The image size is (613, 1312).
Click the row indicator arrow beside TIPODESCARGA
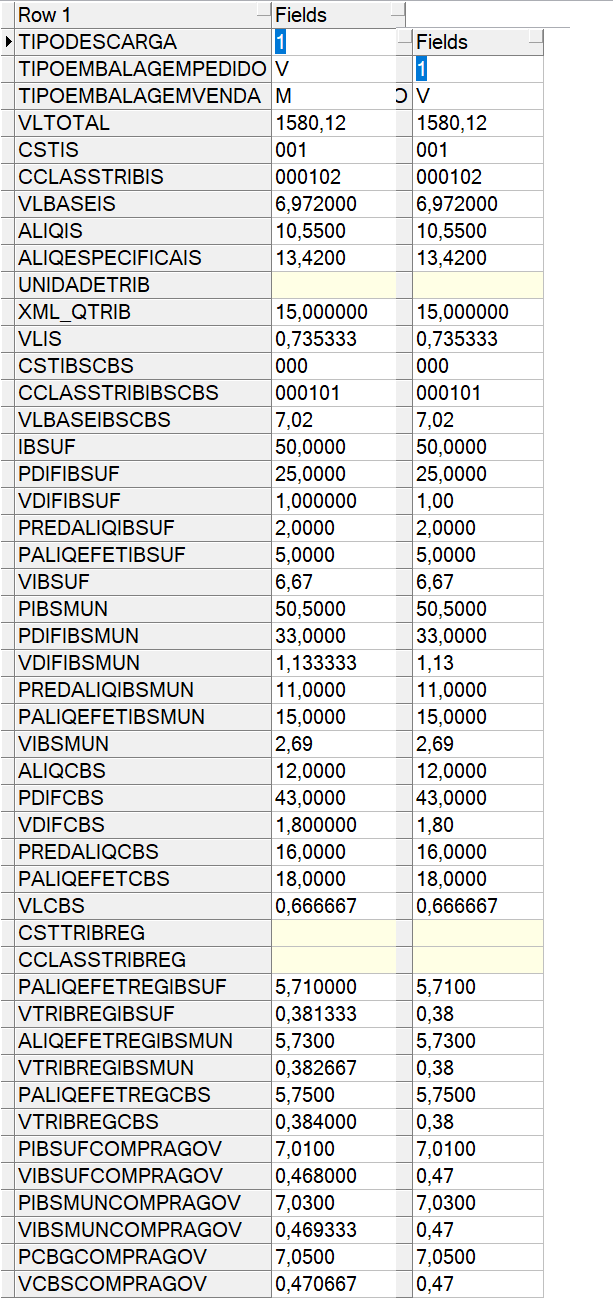(9, 42)
